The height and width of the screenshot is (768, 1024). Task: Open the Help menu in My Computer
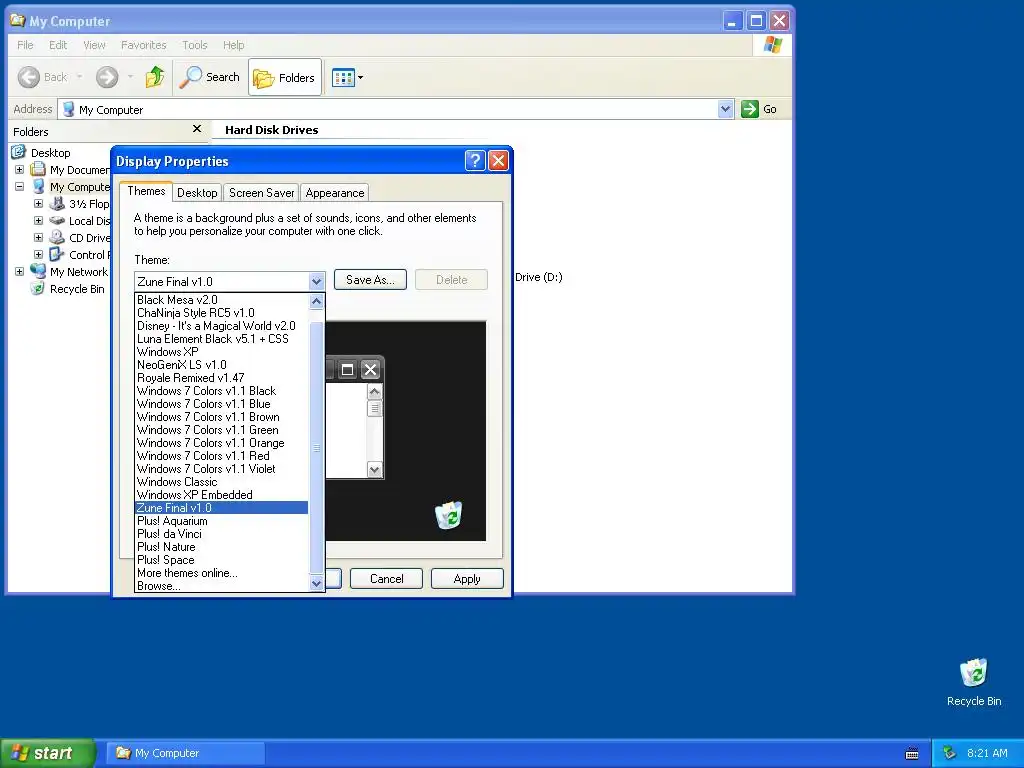tap(233, 45)
